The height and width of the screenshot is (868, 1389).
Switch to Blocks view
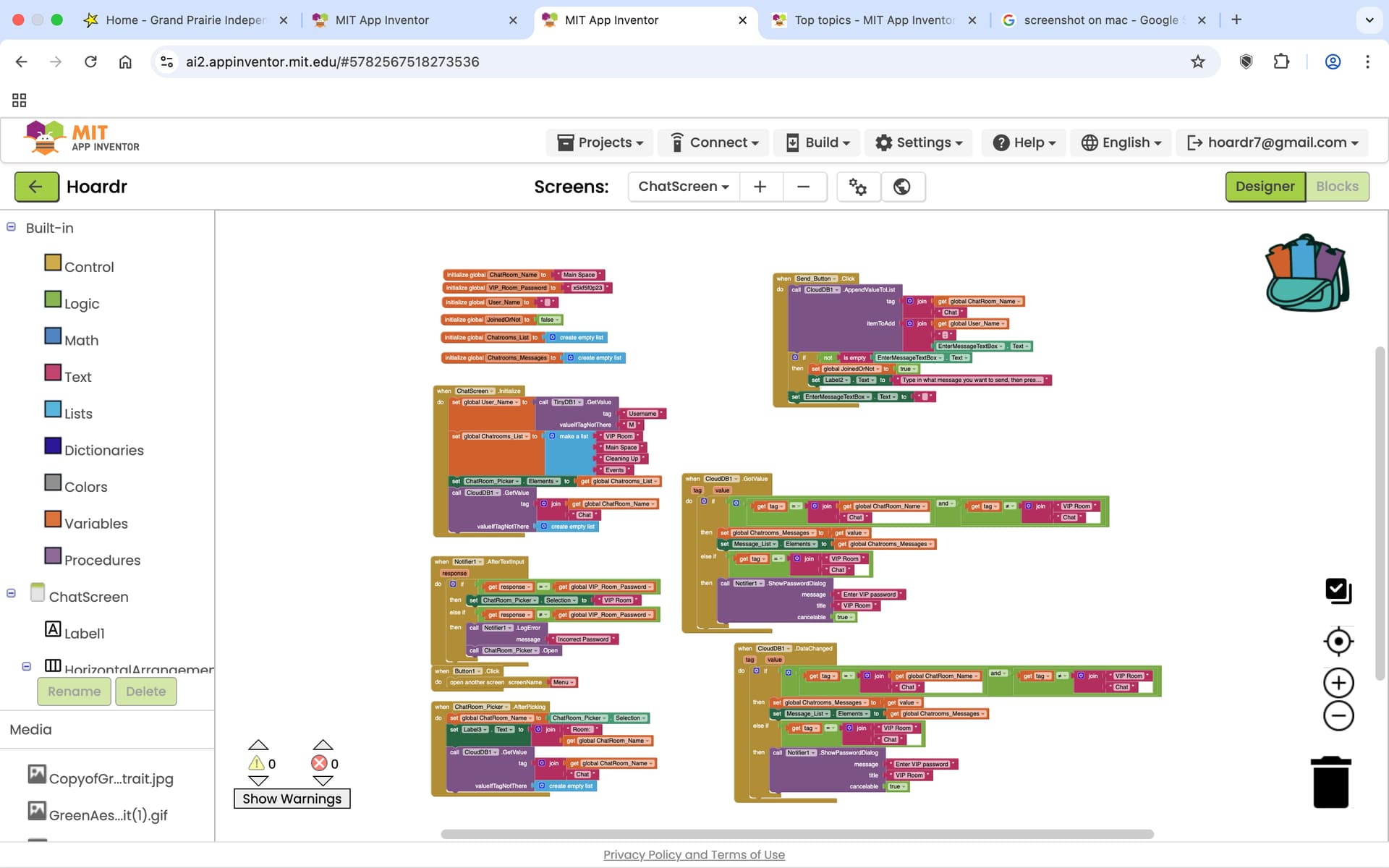point(1337,187)
